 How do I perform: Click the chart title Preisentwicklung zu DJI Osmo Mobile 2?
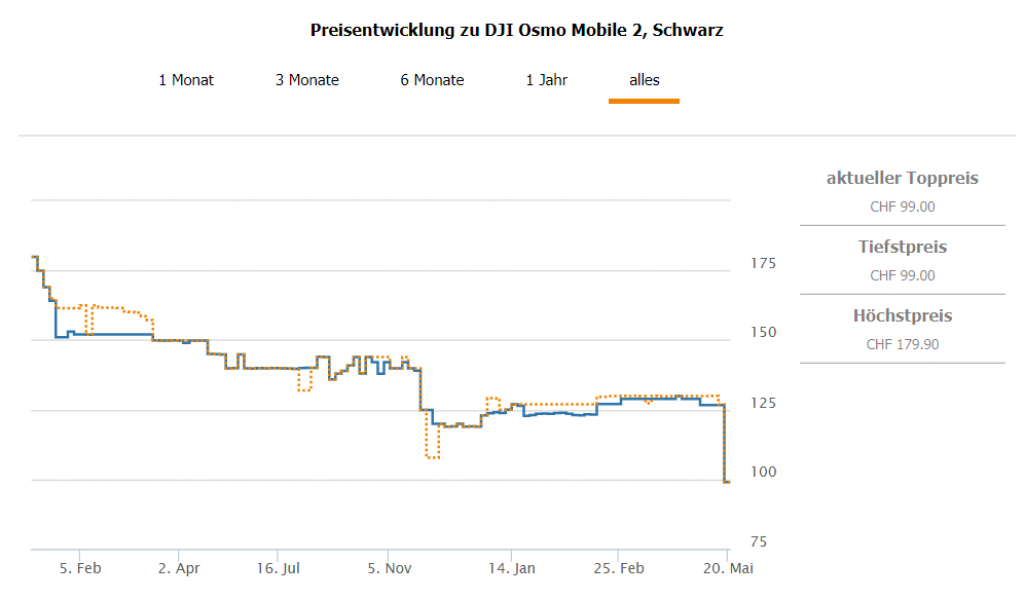(517, 30)
